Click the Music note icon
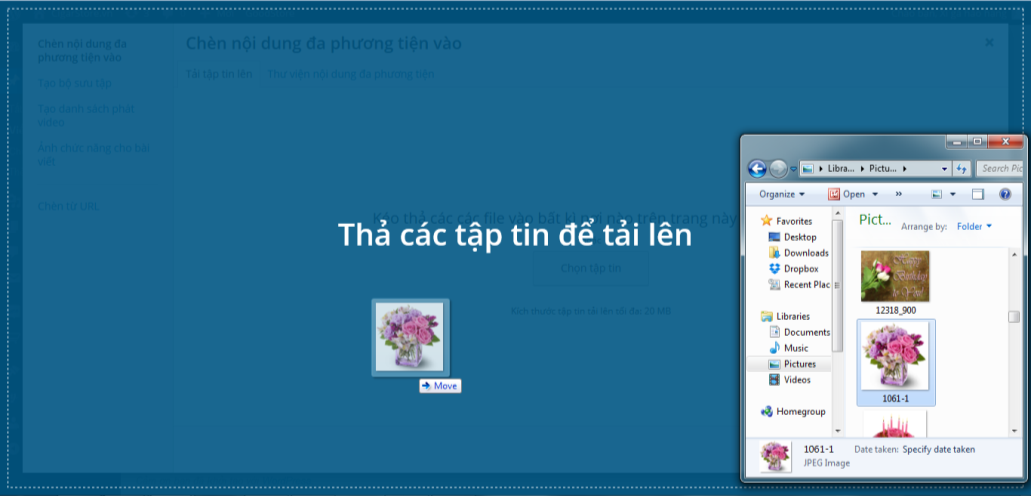The height and width of the screenshot is (496, 1031). [x=775, y=348]
